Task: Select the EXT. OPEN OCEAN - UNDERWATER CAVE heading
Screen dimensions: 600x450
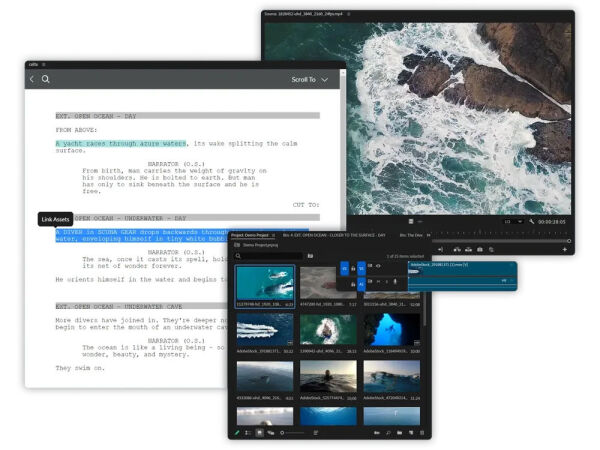Action: 142,306
